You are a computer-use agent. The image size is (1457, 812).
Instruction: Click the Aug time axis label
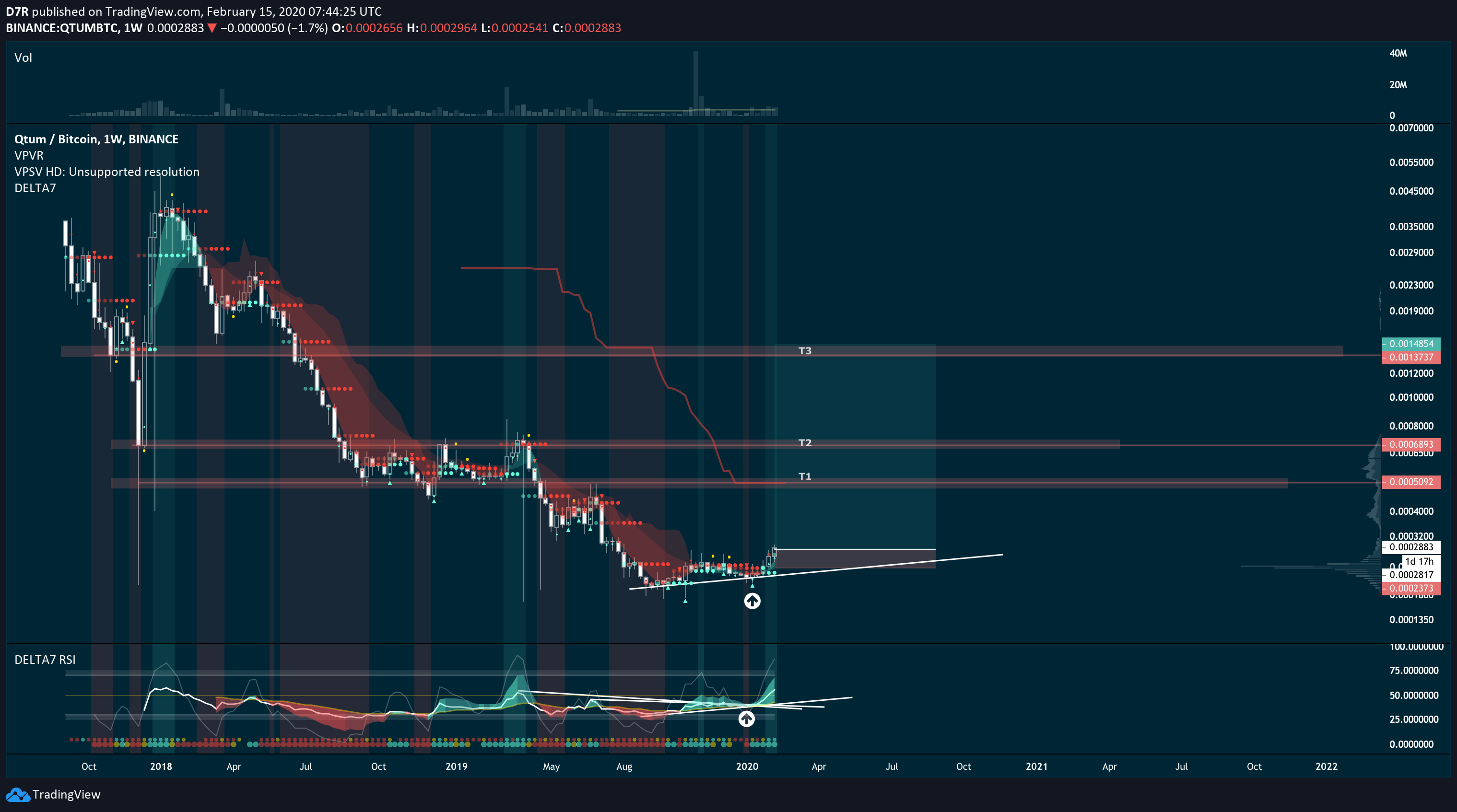[624, 767]
